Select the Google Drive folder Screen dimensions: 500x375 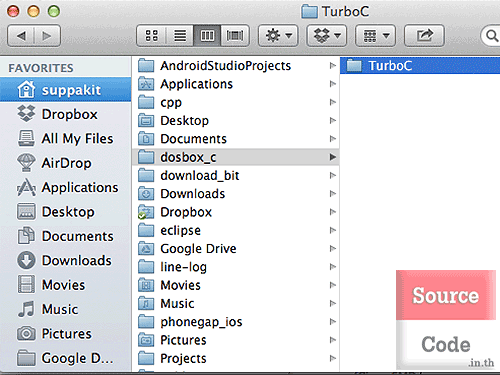click(236, 249)
